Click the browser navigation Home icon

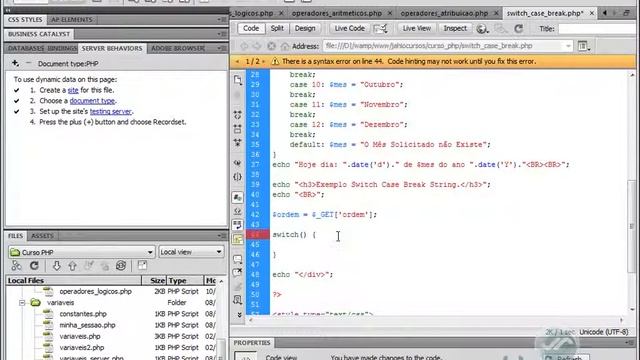pos(285,46)
